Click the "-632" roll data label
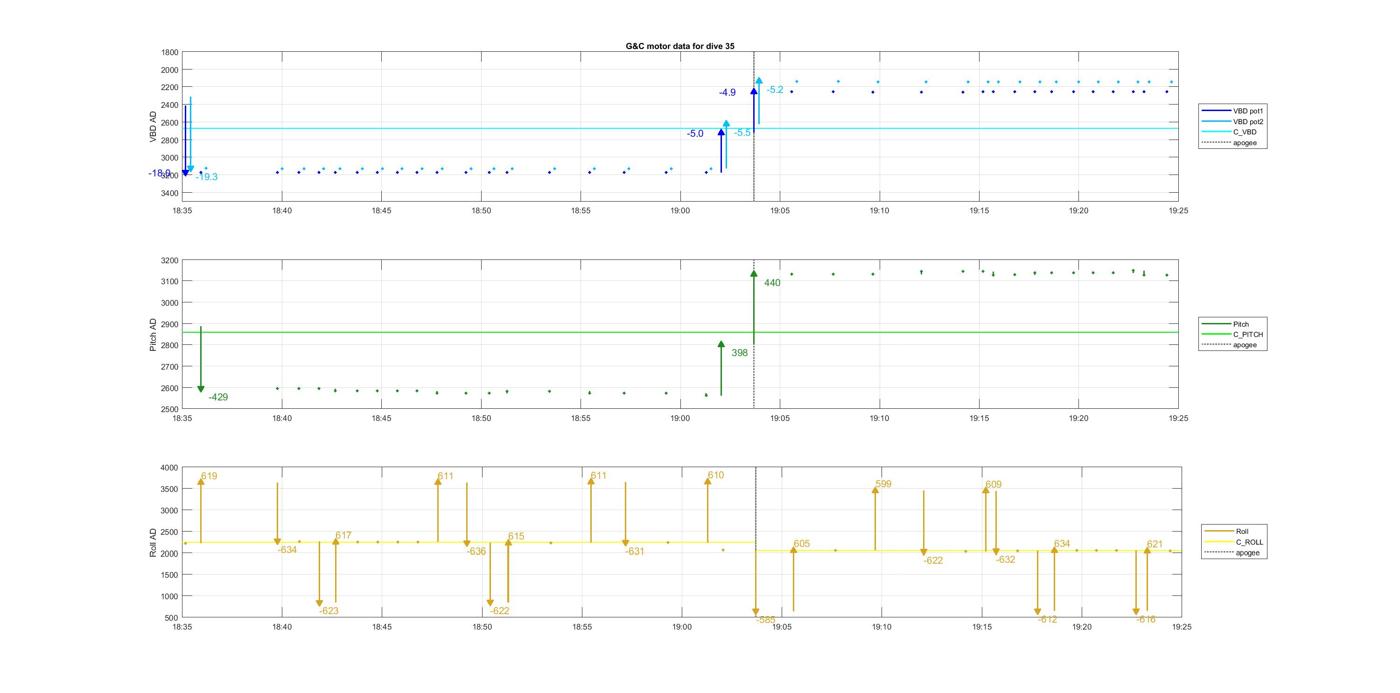 [x=1005, y=560]
